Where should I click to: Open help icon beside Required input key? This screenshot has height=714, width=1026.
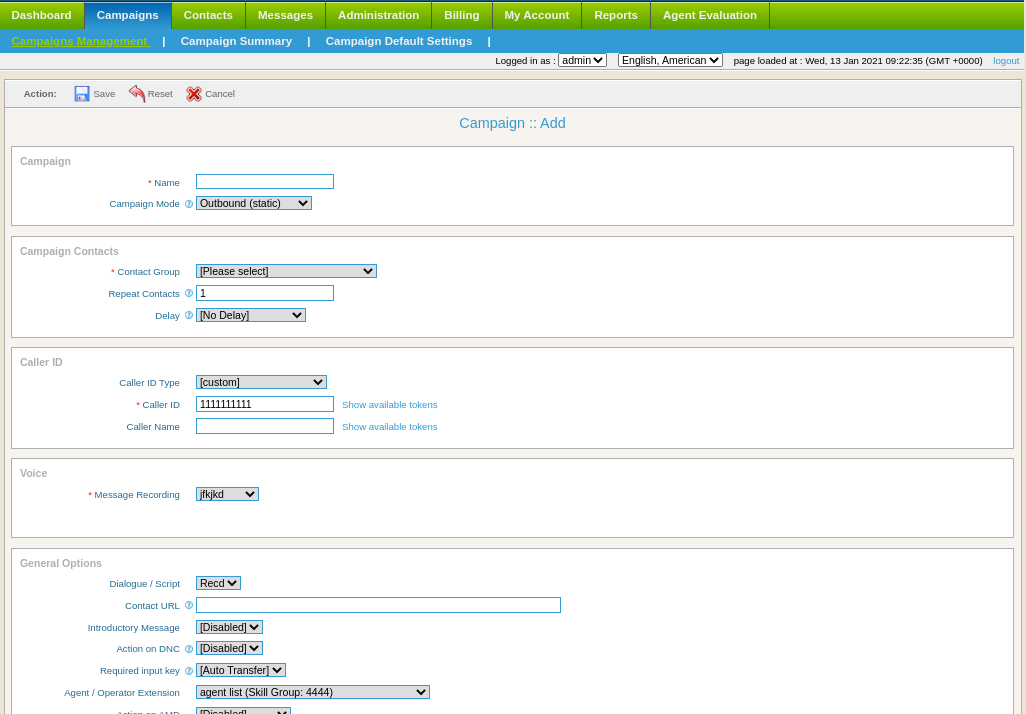tap(189, 670)
